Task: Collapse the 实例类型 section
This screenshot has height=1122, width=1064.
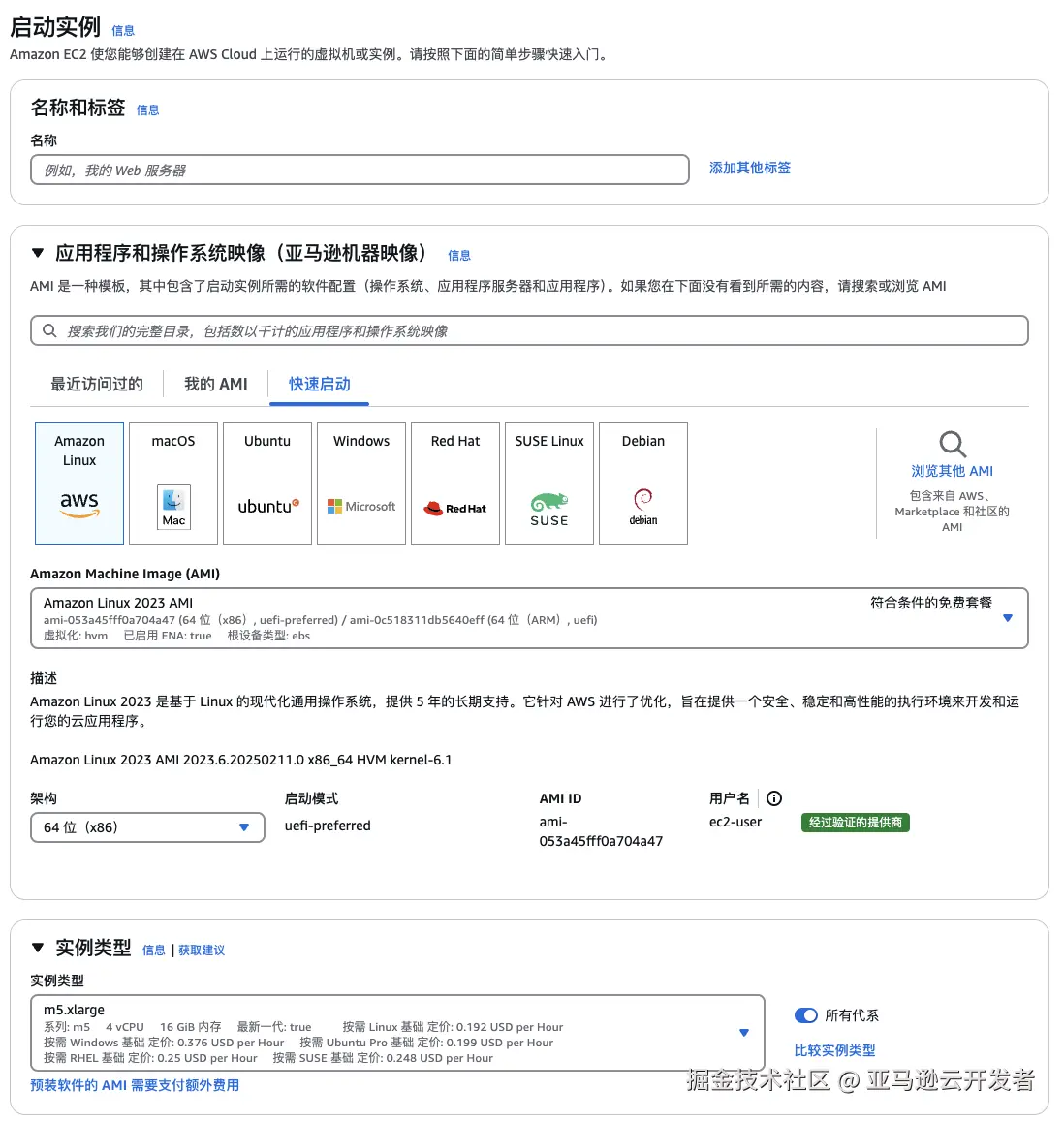Action: click(38, 948)
